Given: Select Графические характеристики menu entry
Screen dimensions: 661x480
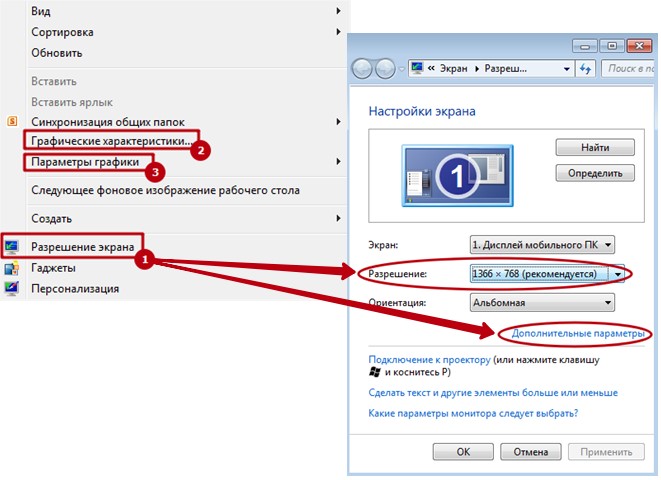Looking at the screenshot, I should [112, 142].
